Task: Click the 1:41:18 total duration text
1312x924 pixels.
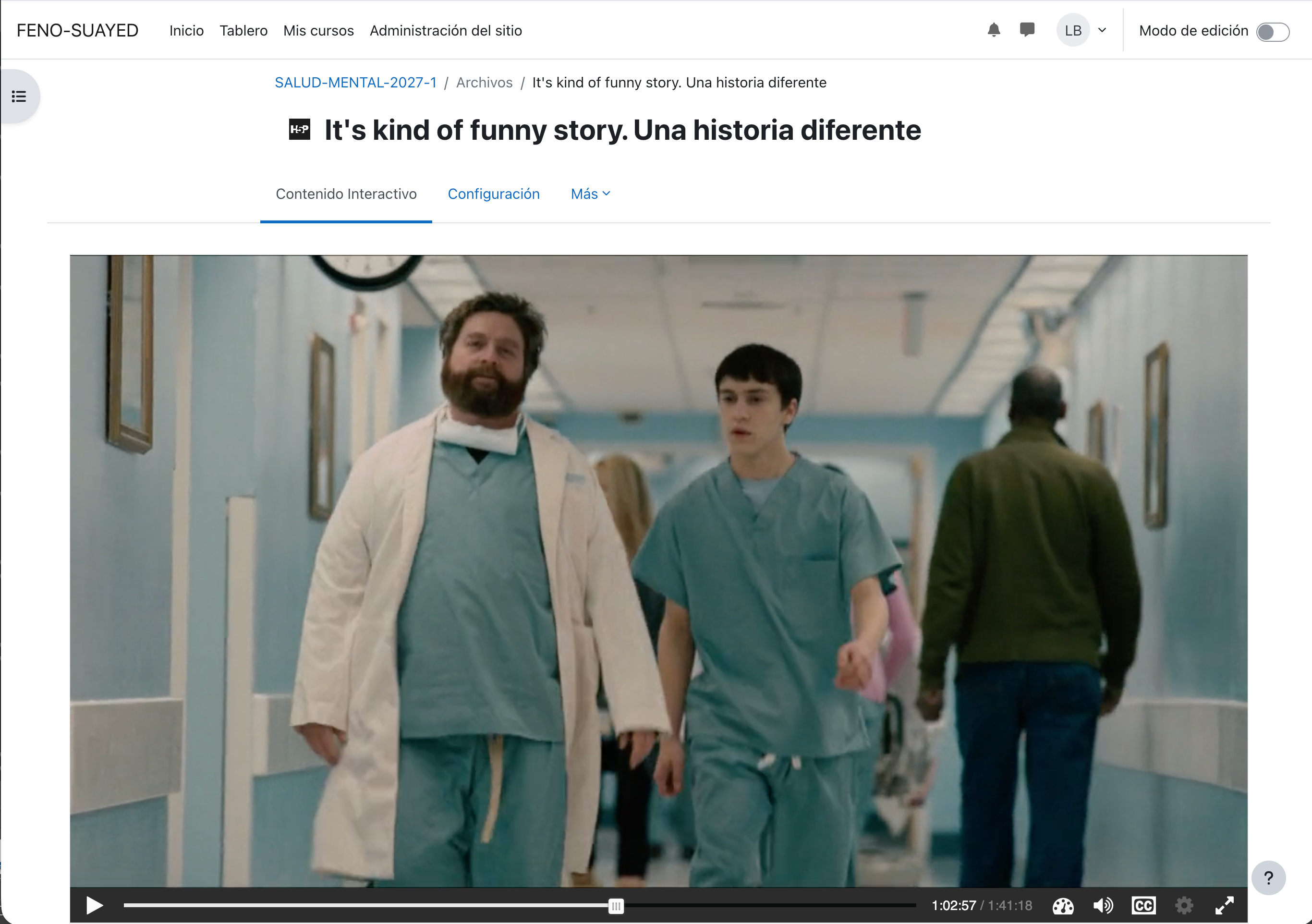Action: point(1010,906)
